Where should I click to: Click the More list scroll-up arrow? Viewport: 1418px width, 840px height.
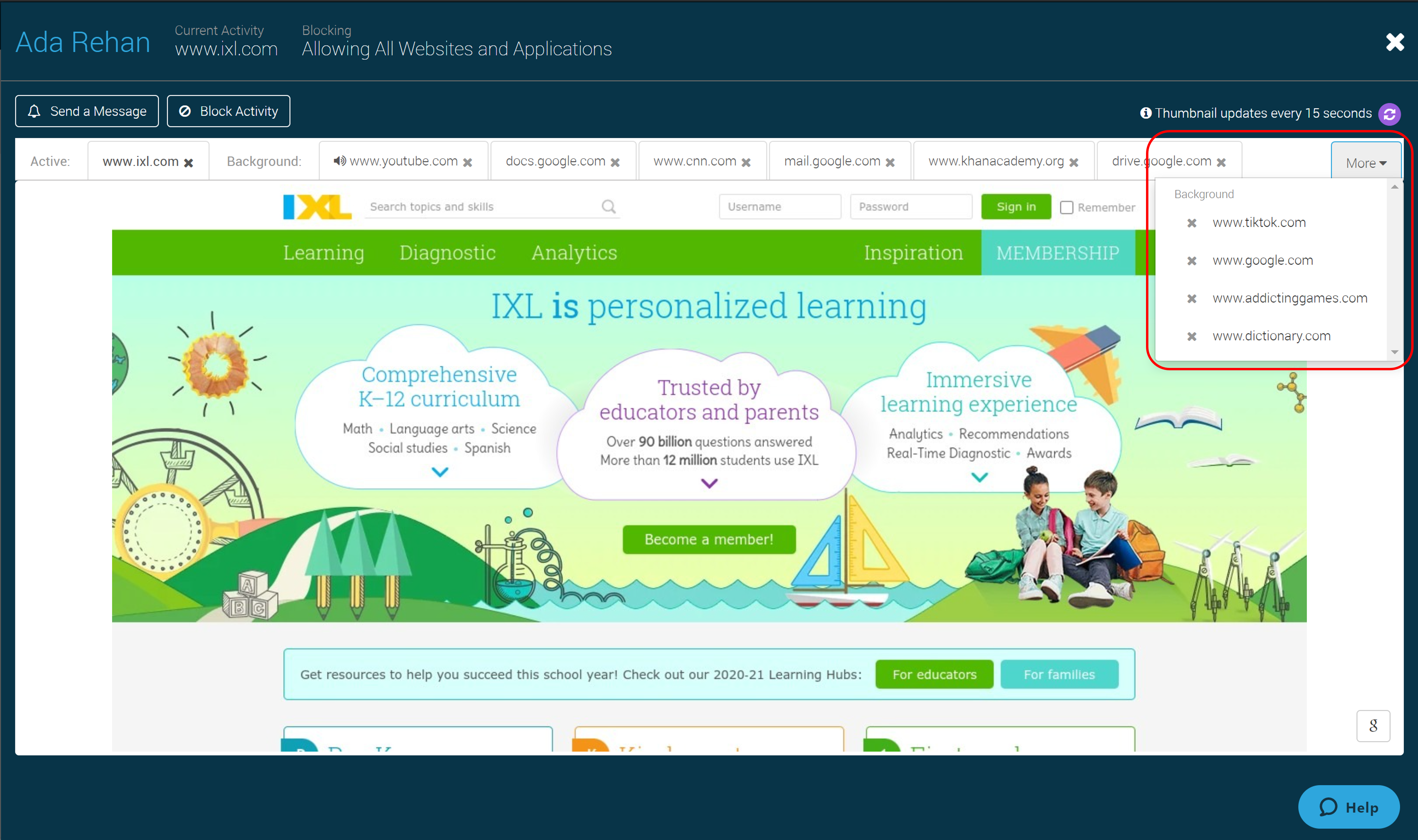(x=1395, y=187)
